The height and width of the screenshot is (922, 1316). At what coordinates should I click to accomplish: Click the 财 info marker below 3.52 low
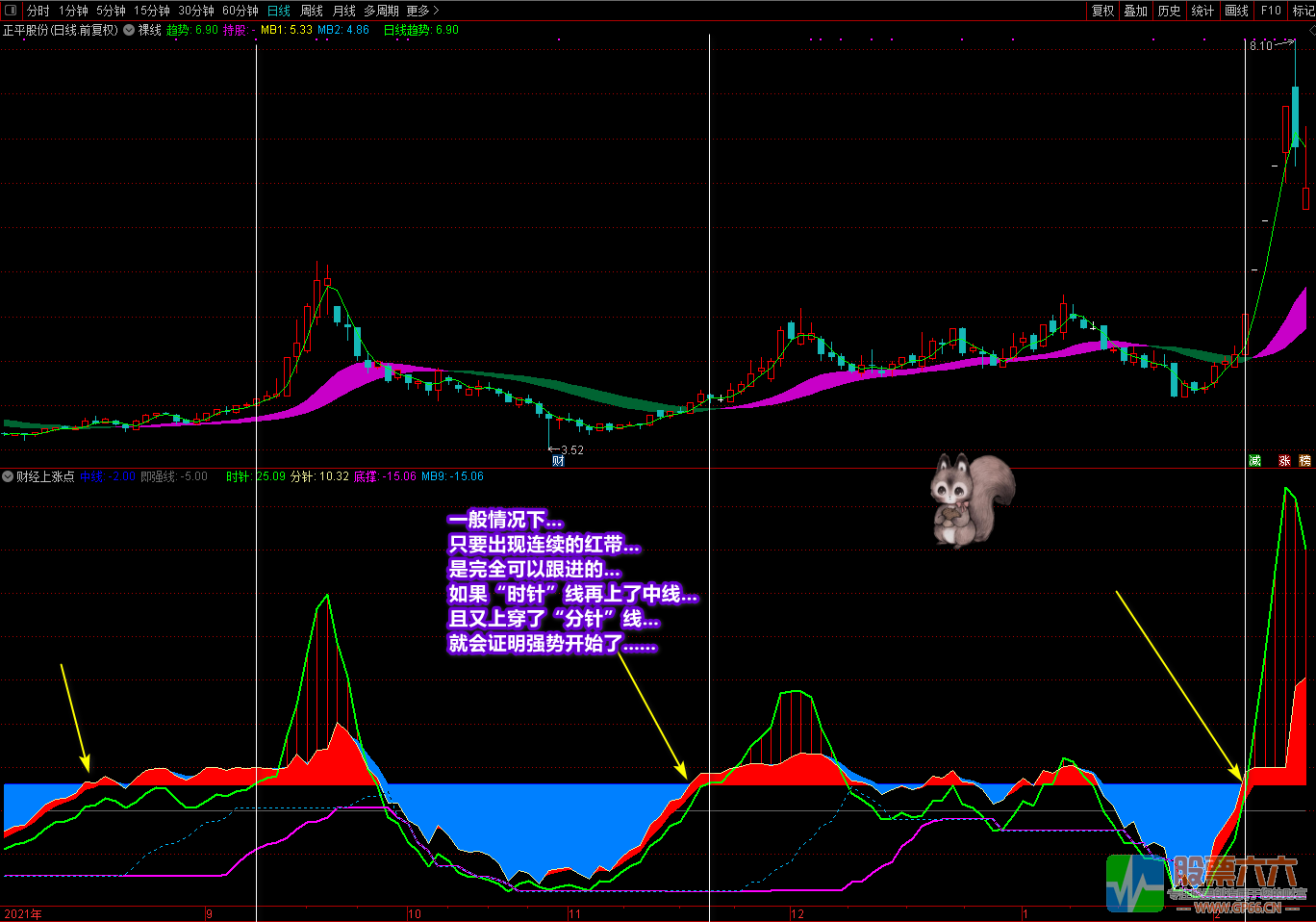558,460
